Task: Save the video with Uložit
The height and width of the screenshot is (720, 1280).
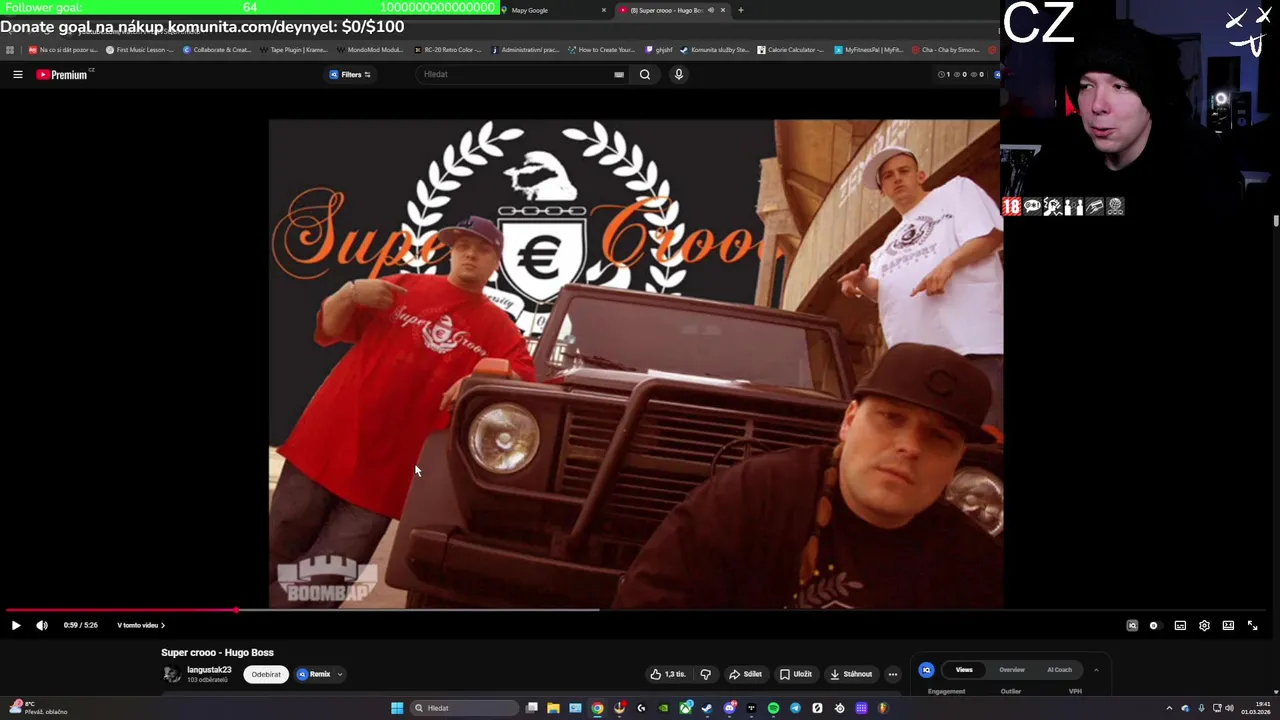Action: [796, 674]
